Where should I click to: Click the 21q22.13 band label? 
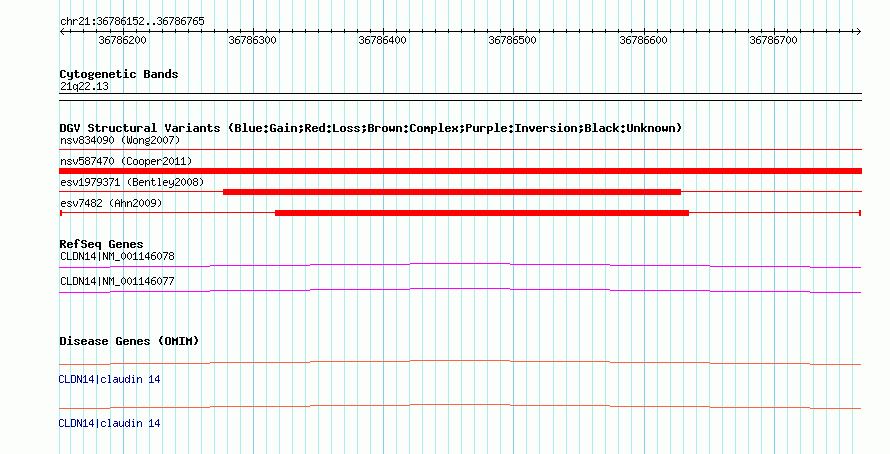click(85, 86)
